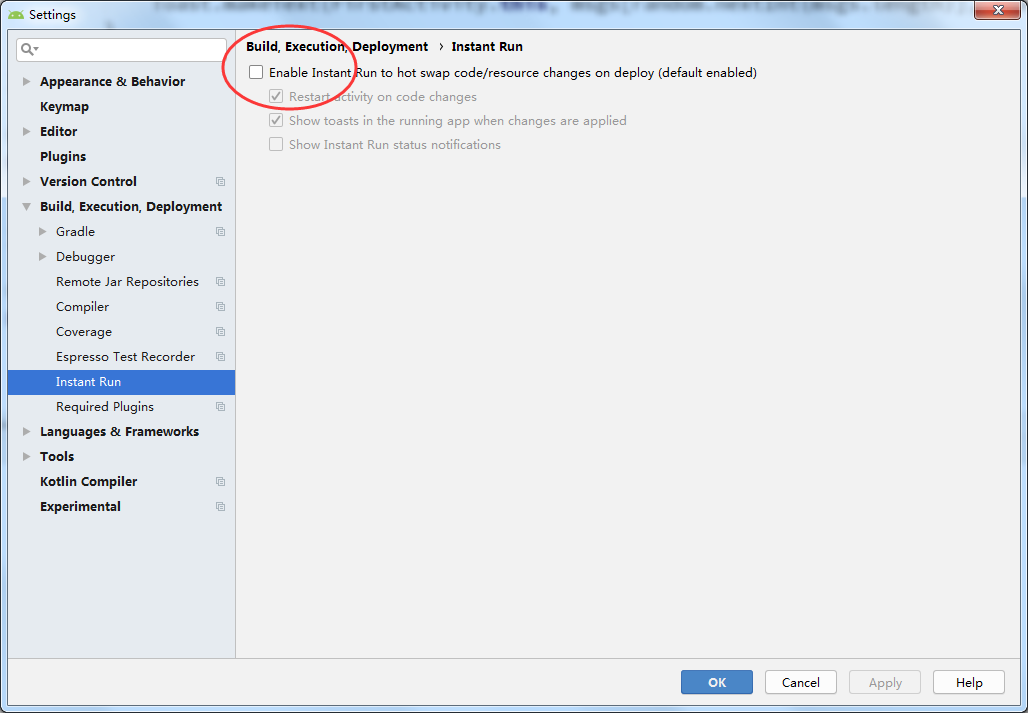
Task: Select the Coverage settings page
Action: 84,332
